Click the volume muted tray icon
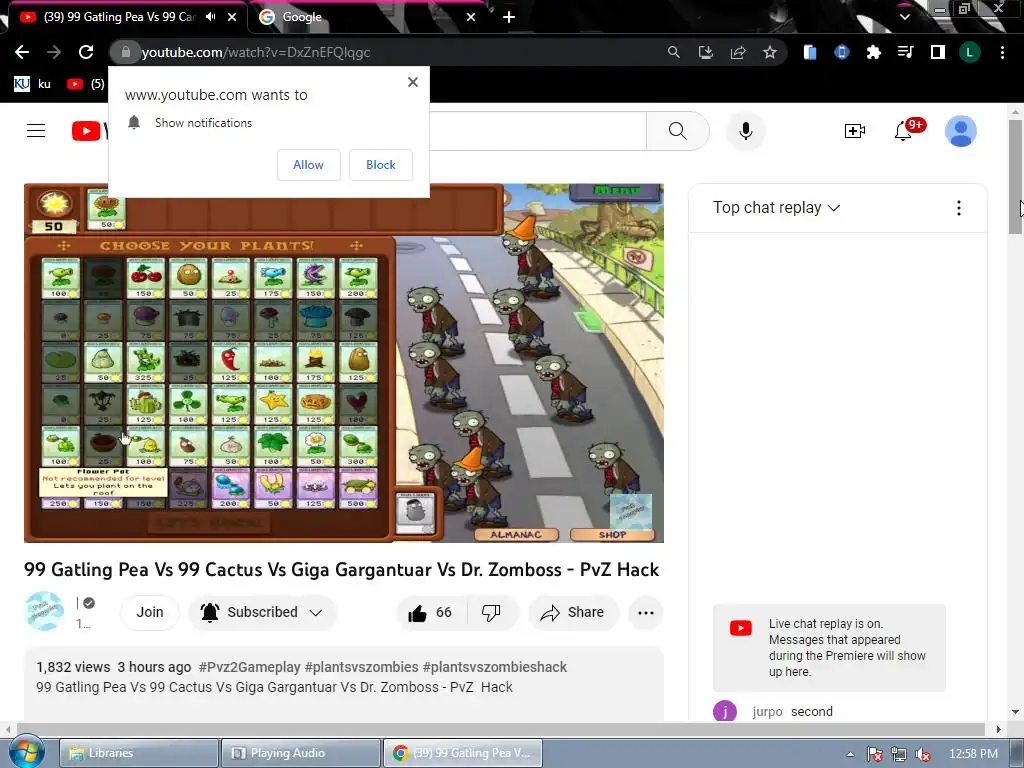 (x=922, y=754)
